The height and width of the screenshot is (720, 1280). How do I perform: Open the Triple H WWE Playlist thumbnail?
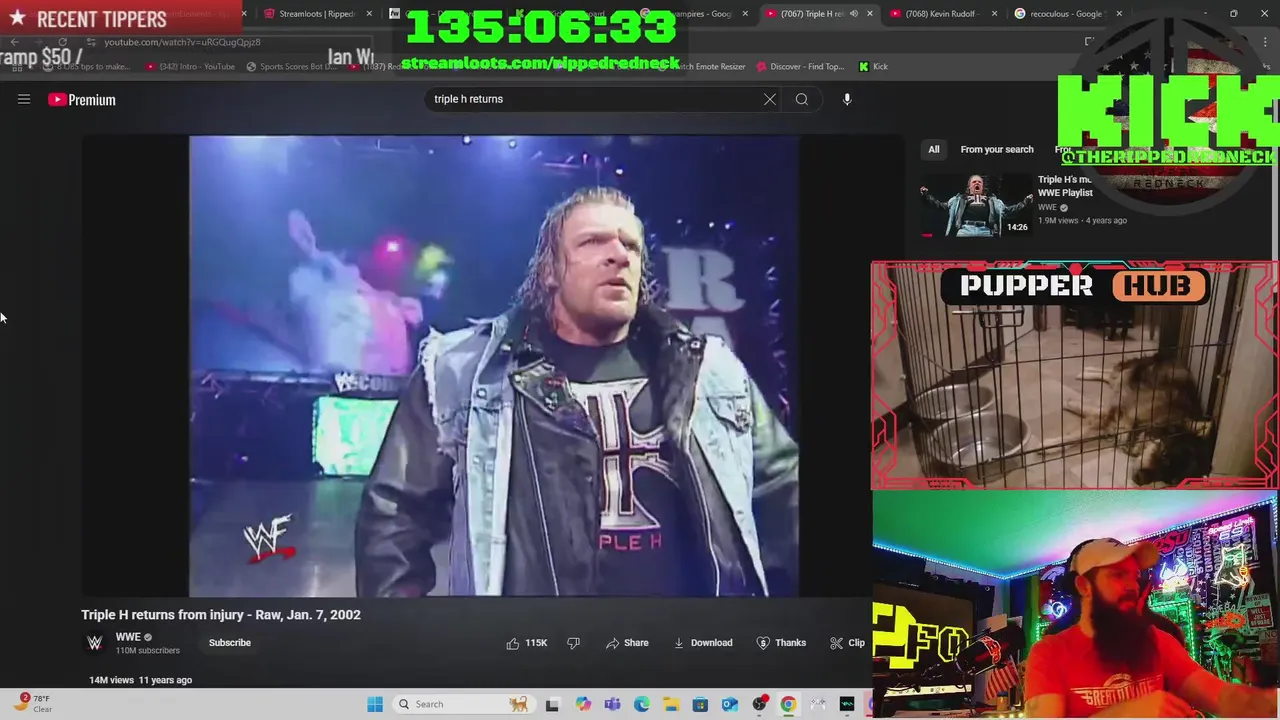coord(976,205)
